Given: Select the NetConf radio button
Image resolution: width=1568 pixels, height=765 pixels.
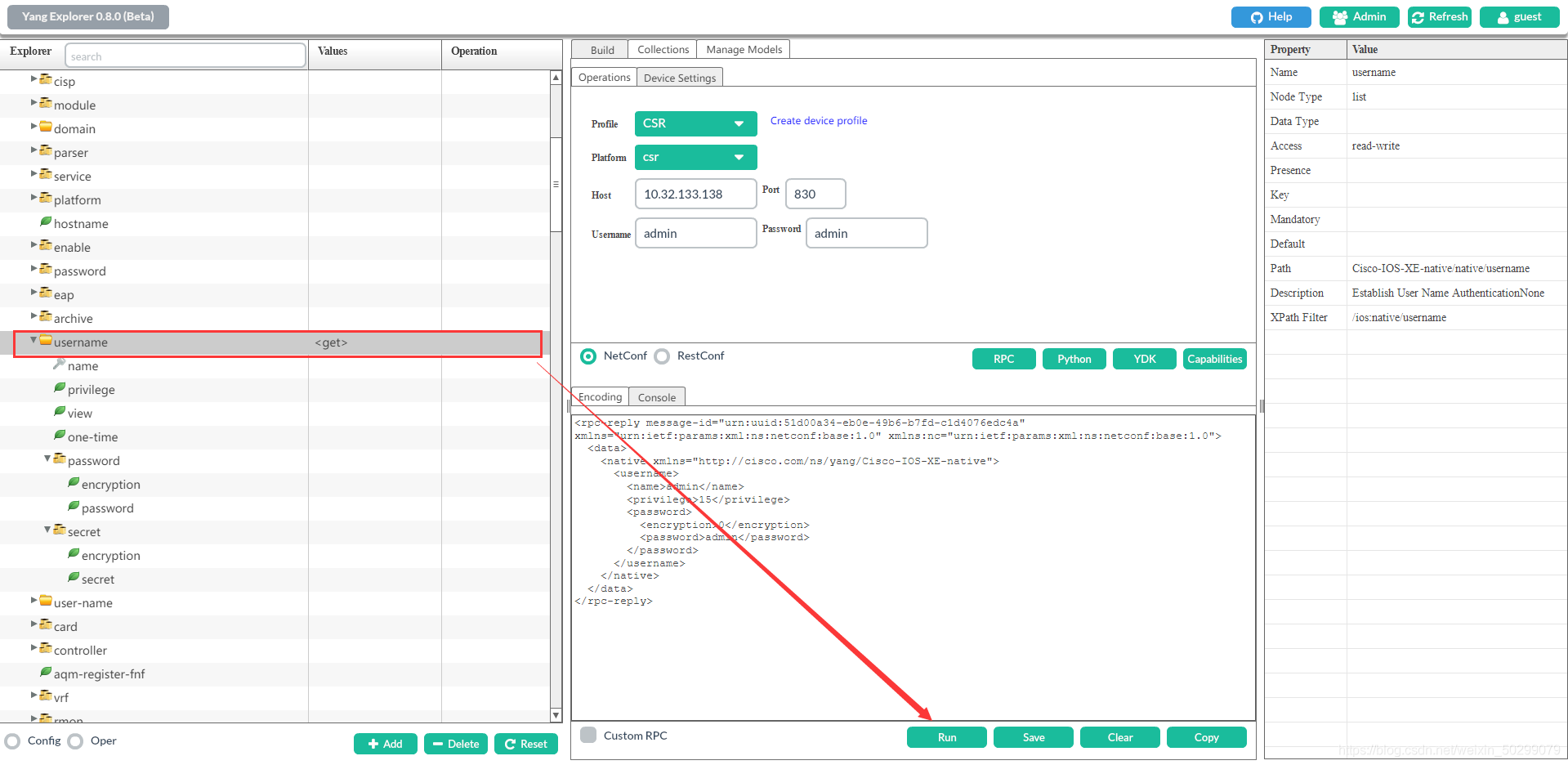Looking at the screenshot, I should tap(588, 356).
